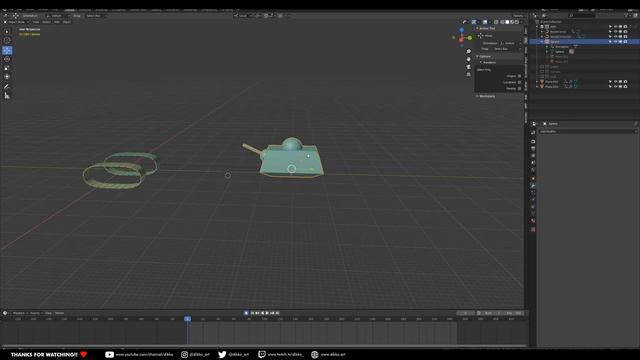Toggle the camera view icon
640x360 pixels.
coord(469,67)
